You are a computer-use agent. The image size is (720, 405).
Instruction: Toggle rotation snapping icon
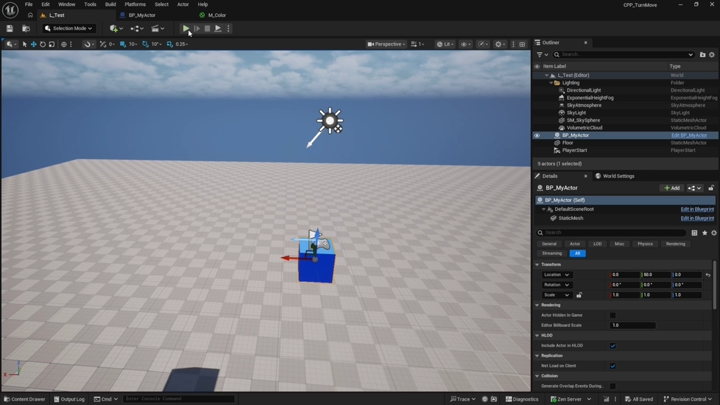pos(145,44)
